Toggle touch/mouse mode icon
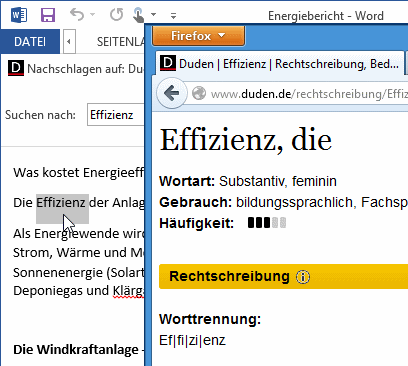 [x=138, y=15]
